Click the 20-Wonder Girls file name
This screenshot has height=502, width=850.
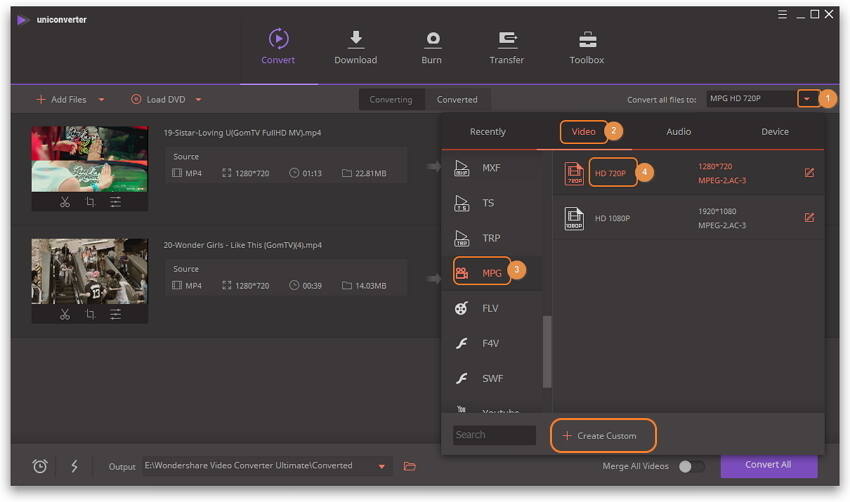[x=242, y=245]
